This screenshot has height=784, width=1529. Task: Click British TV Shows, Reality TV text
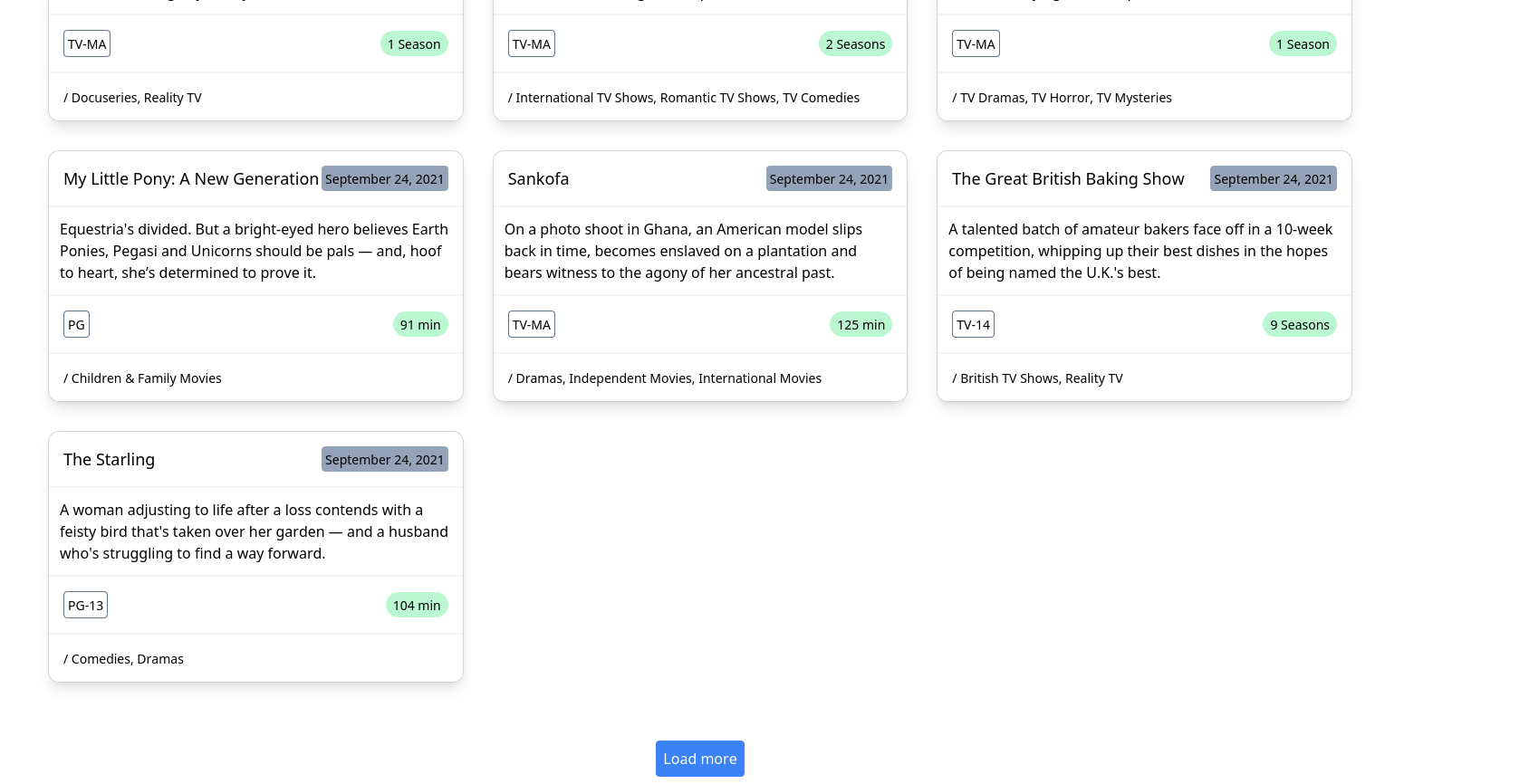tap(1037, 378)
